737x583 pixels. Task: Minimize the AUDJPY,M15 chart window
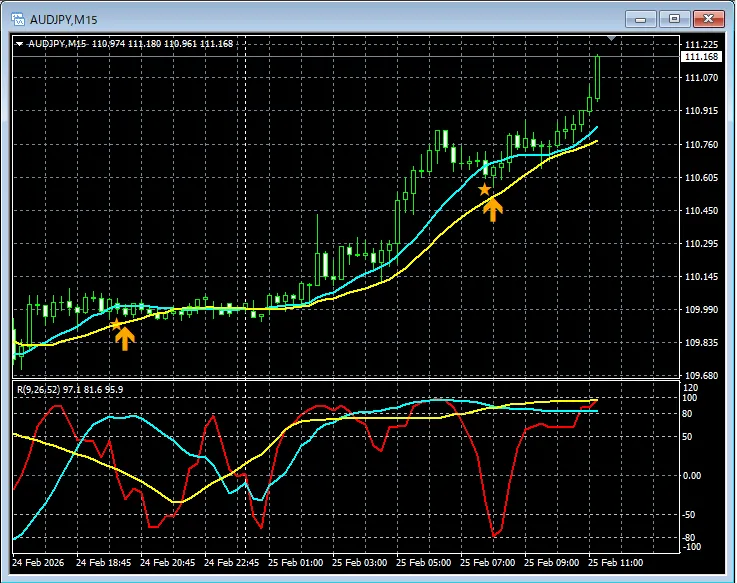pos(642,19)
